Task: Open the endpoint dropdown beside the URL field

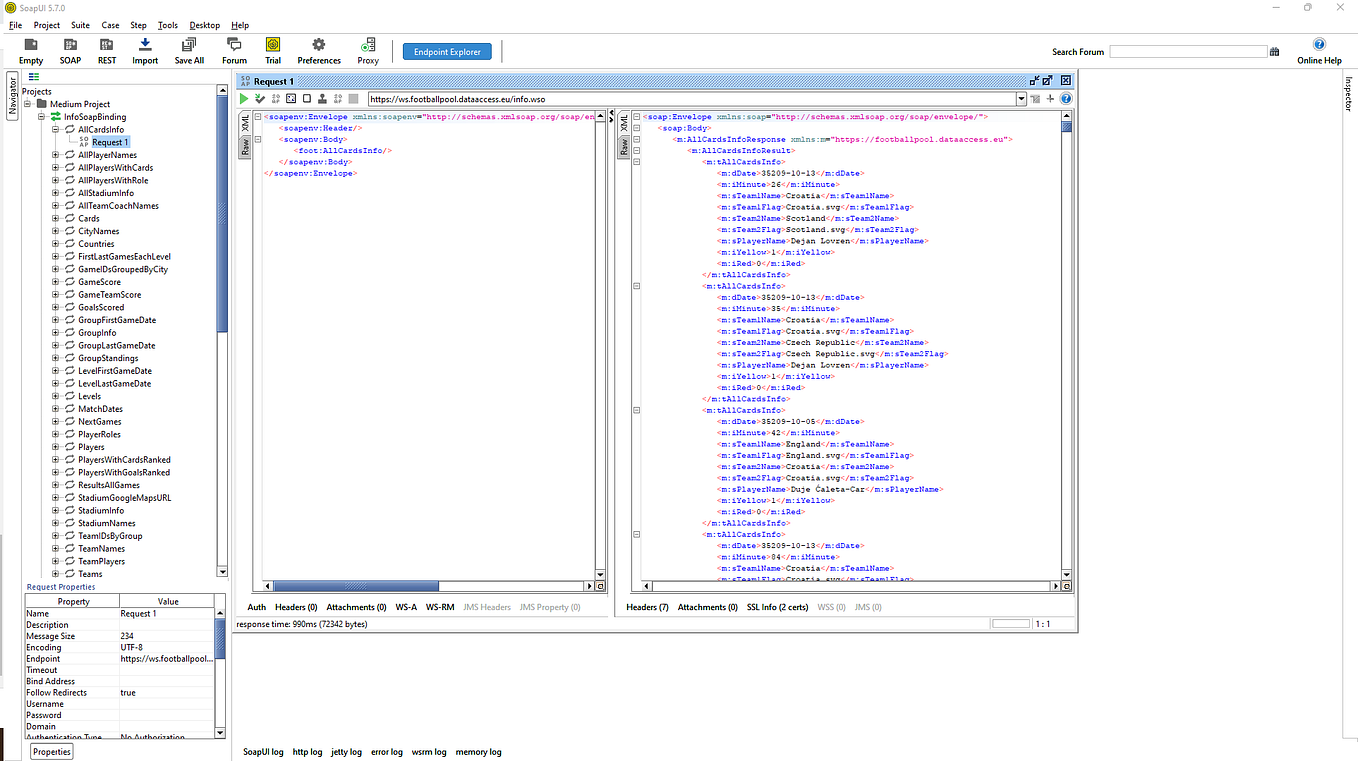Action: coord(1021,98)
